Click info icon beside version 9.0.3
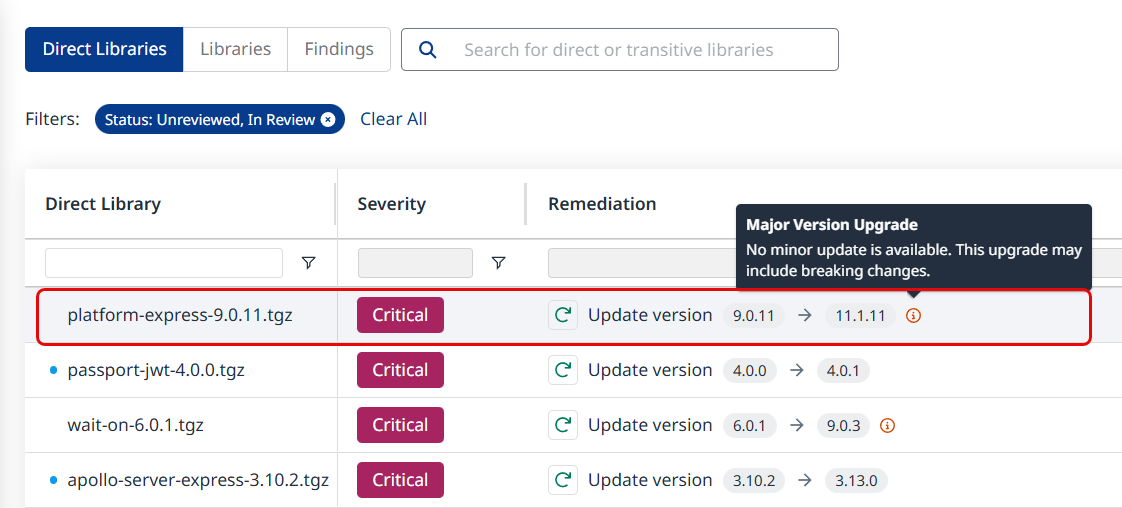This screenshot has height=508, width=1122. [887, 426]
